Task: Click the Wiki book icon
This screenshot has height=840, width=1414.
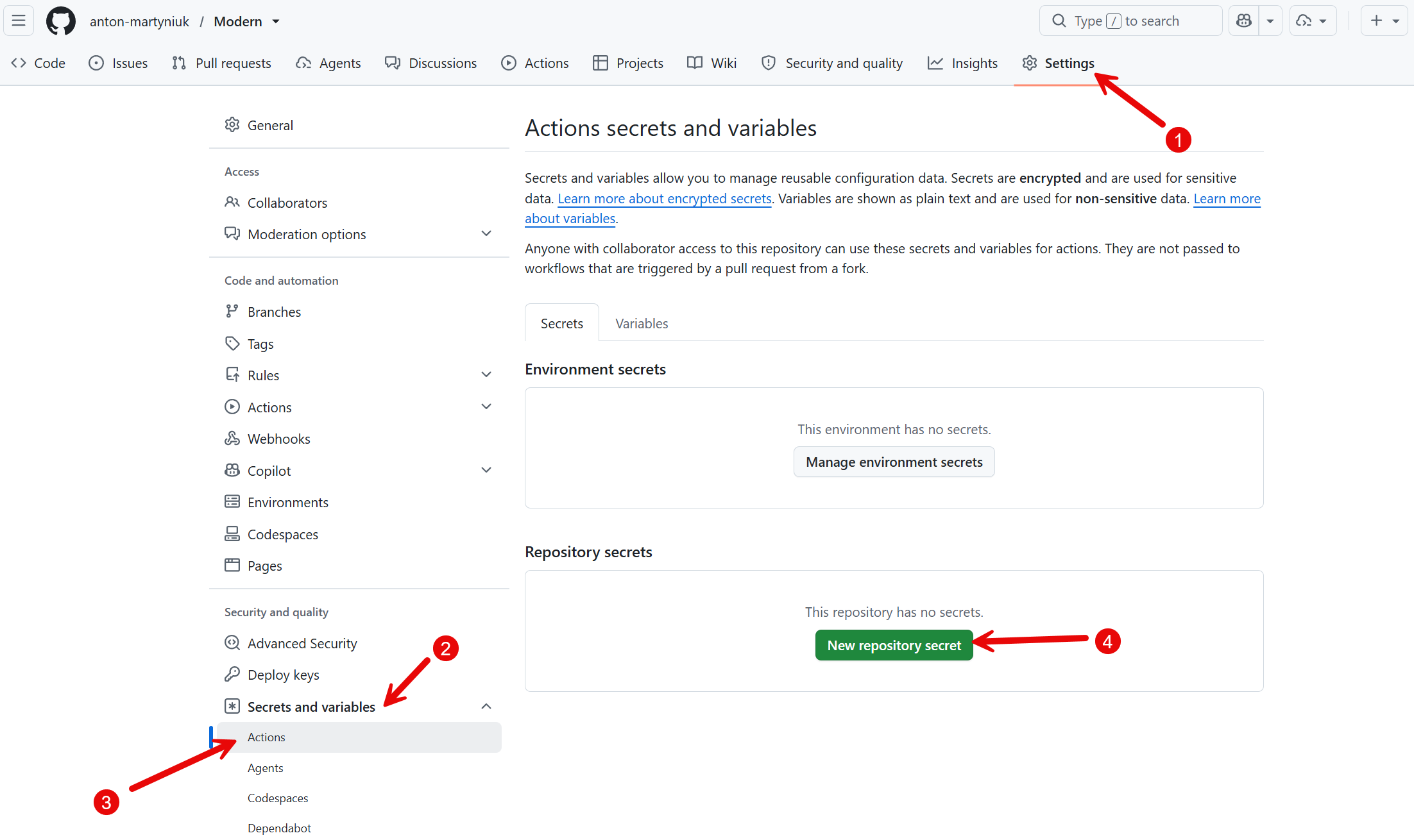Action: (x=694, y=63)
